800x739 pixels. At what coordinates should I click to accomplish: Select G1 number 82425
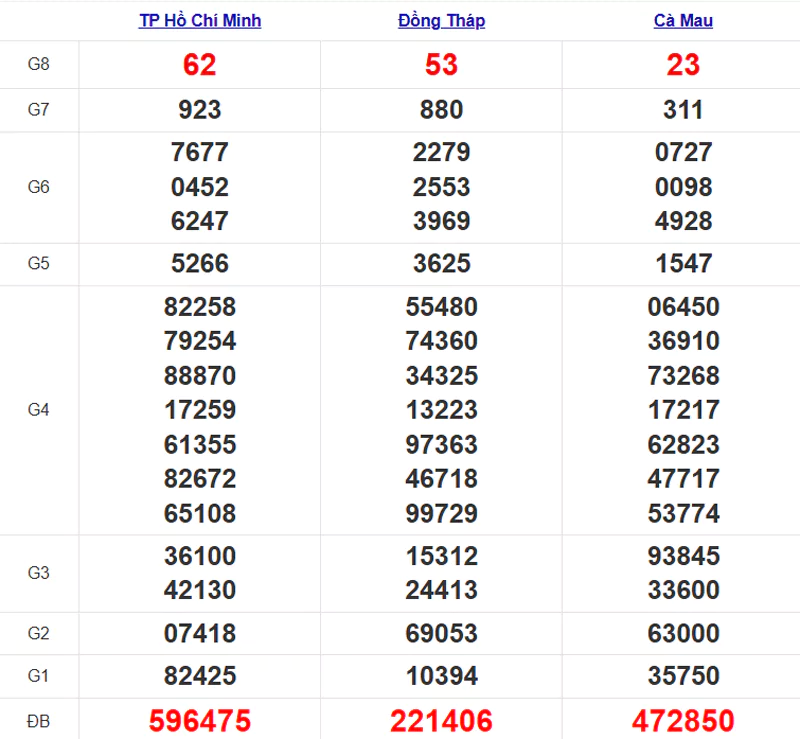coord(199,676)
